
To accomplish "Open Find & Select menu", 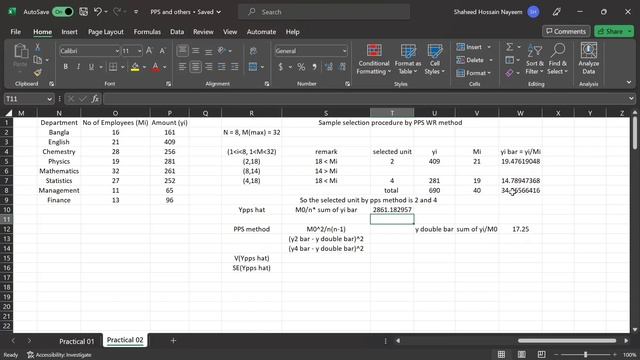I will pyautogui.click(x=558, y=60).
